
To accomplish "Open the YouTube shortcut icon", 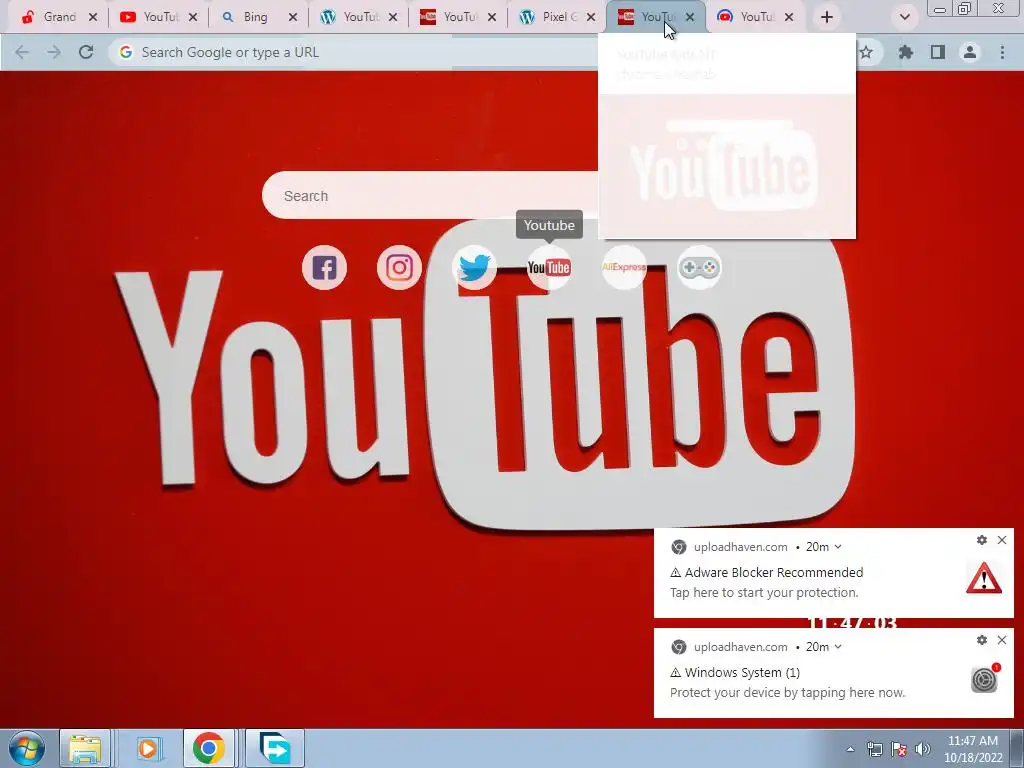I will point(549,267).
